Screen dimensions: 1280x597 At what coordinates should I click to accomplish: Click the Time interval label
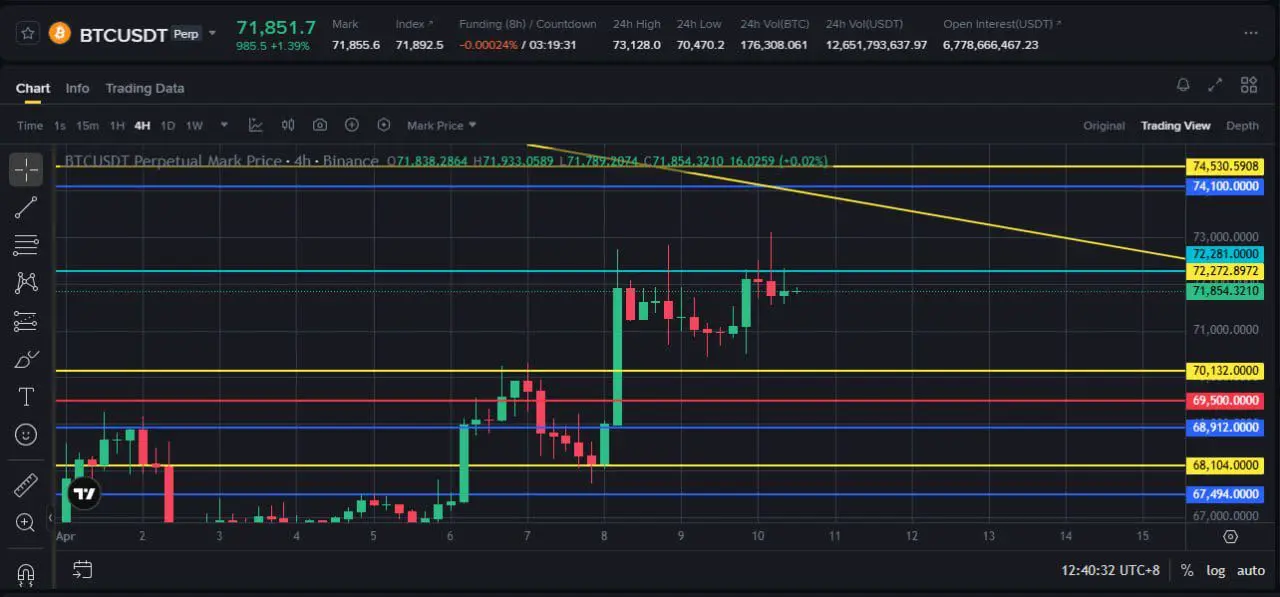30,126
